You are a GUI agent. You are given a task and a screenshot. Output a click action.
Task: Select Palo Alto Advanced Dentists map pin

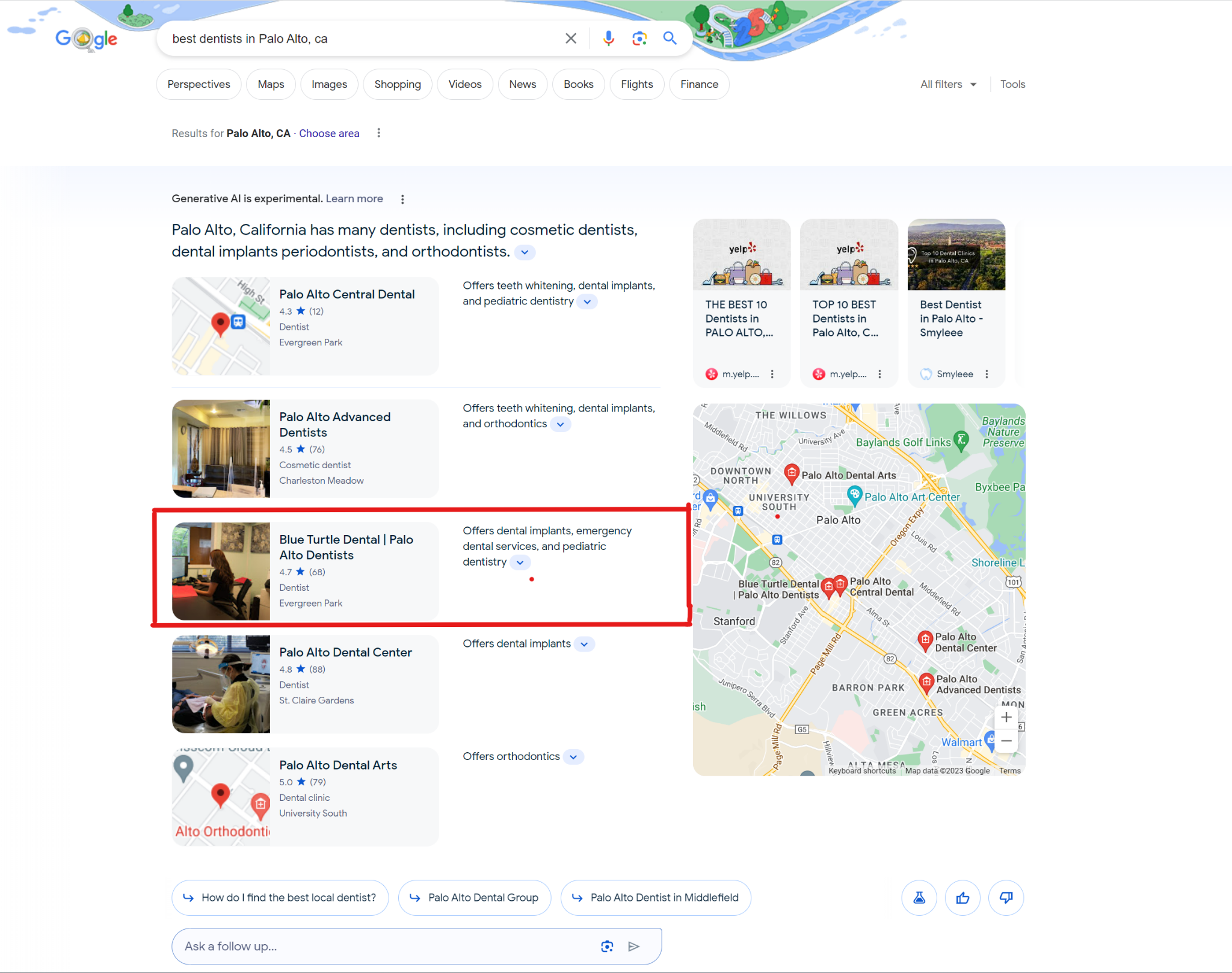click(926, 683)
